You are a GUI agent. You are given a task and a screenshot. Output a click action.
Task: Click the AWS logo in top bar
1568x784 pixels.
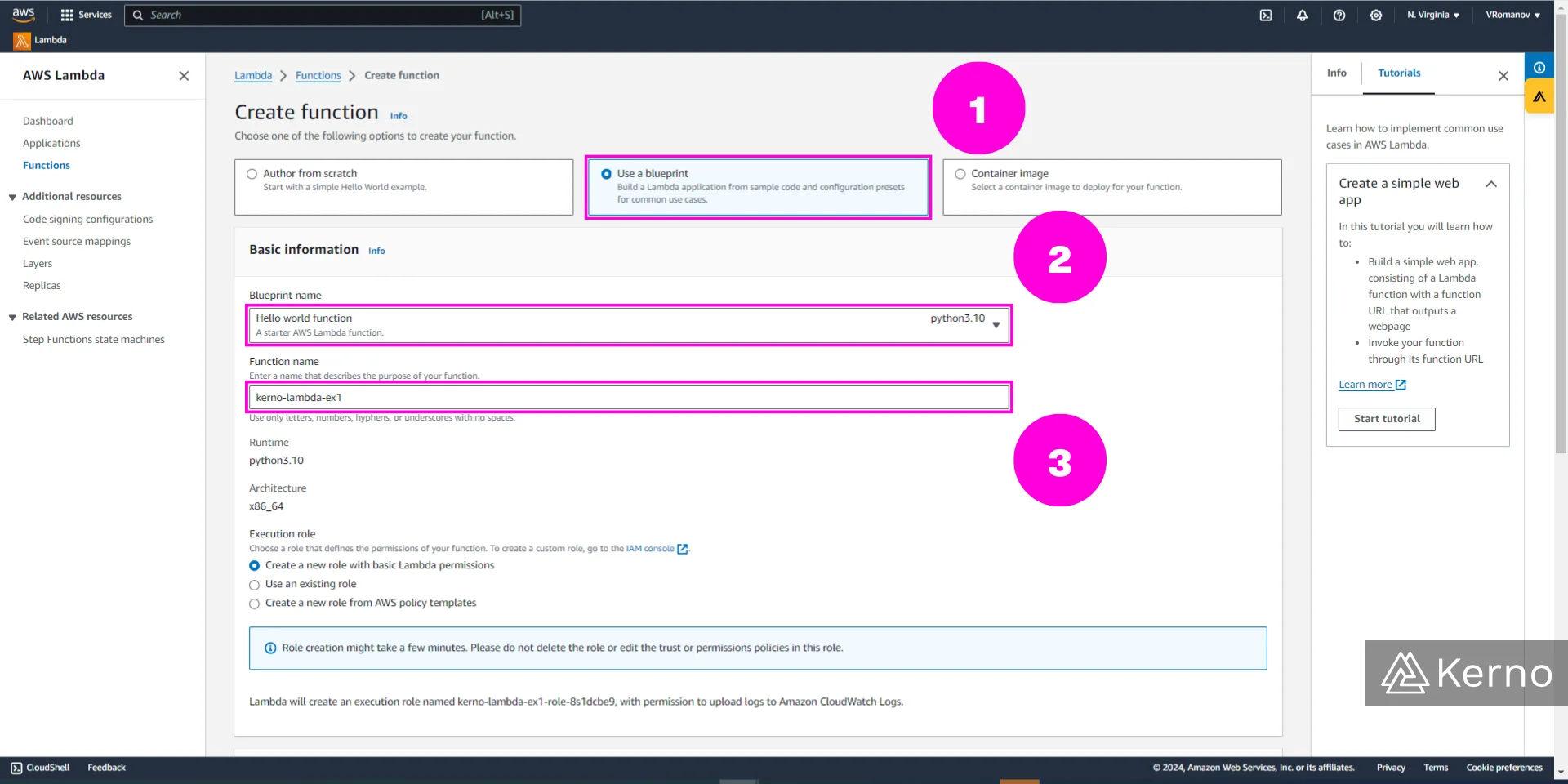(24, 15)
